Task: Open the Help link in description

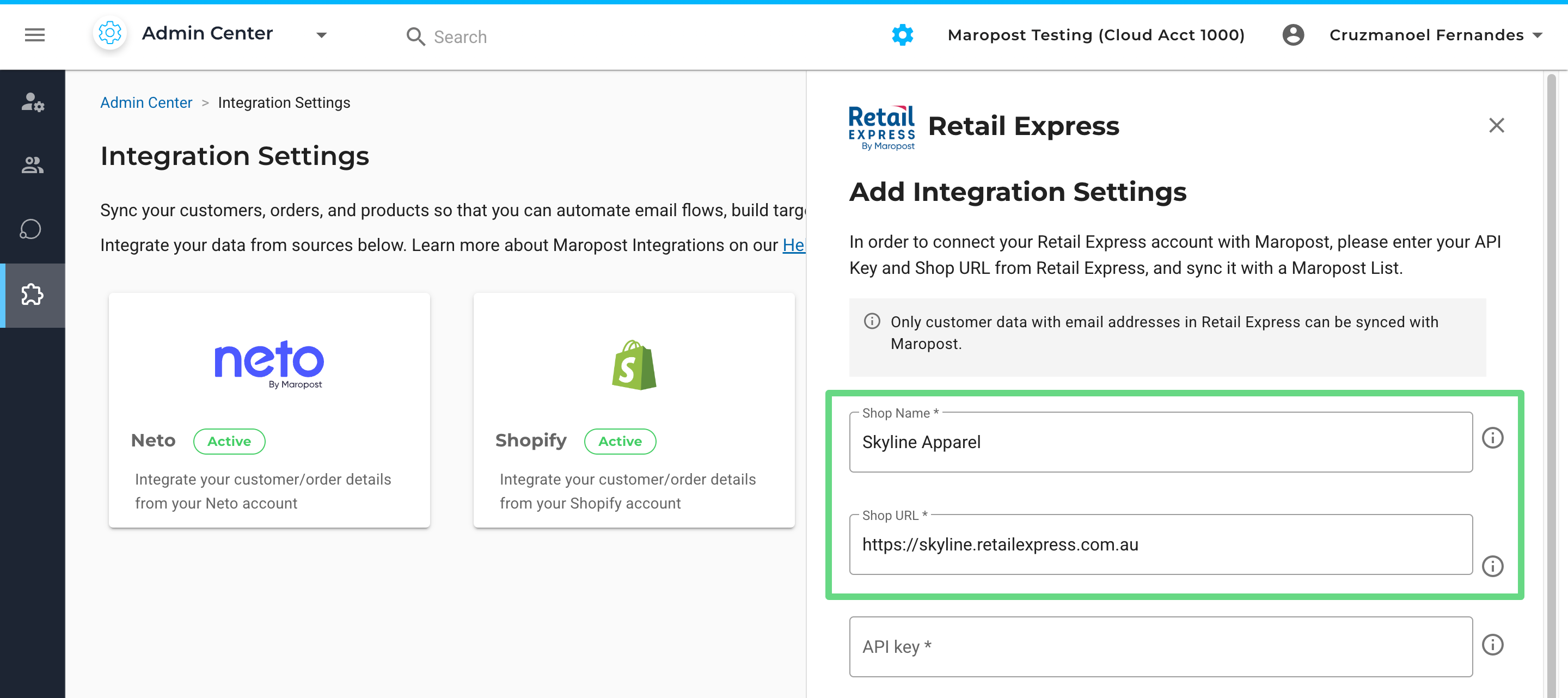Action: click(794, 244)
